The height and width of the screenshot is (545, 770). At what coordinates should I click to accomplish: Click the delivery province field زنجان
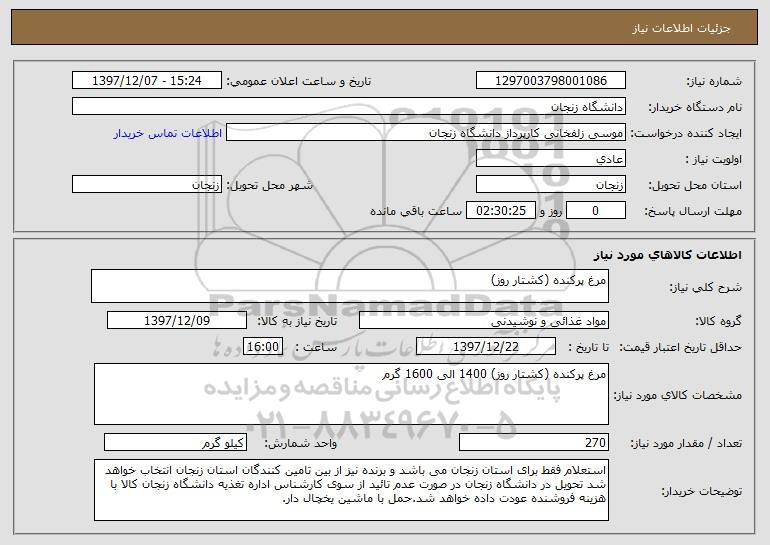tap(550, 185)
